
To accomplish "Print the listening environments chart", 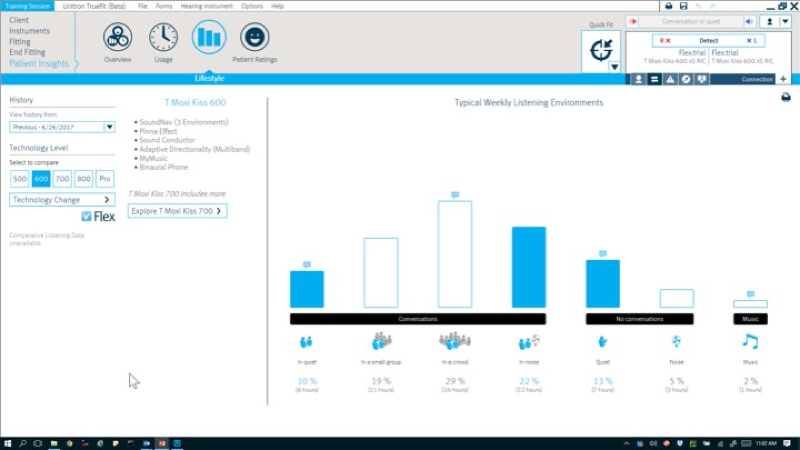I will [786, 97].
